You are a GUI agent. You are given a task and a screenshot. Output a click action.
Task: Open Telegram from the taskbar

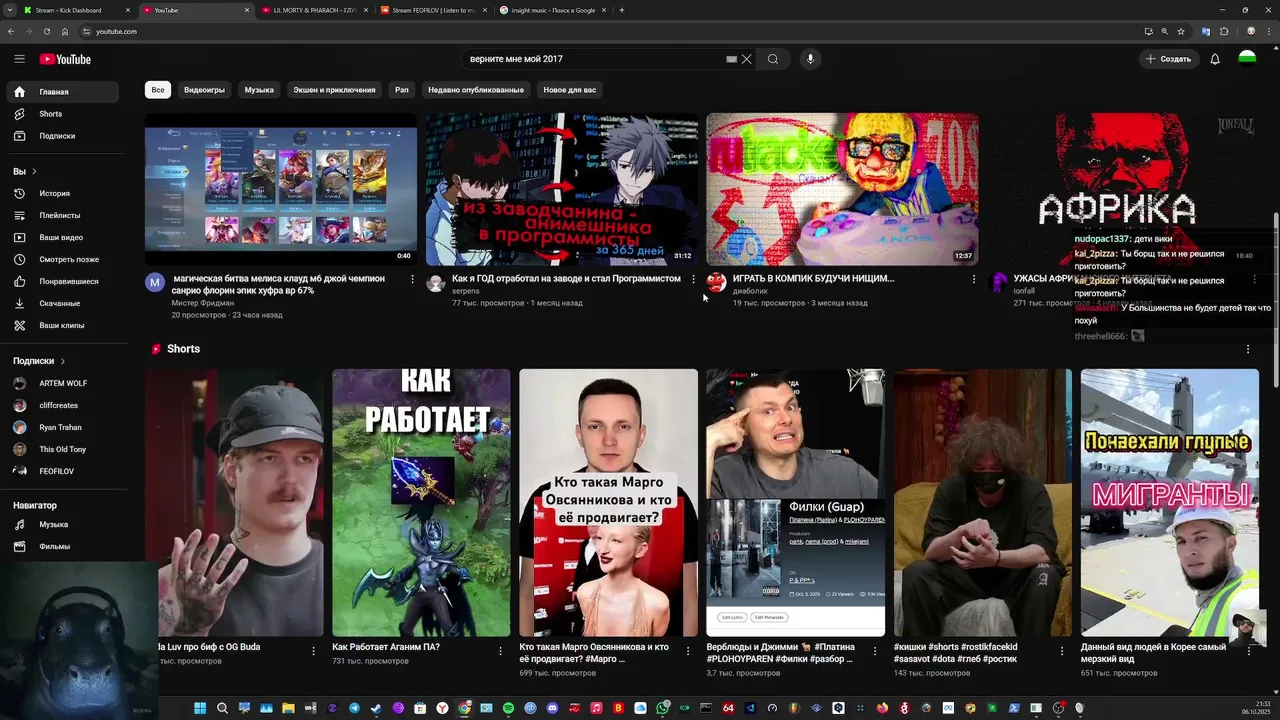point(354,708)
